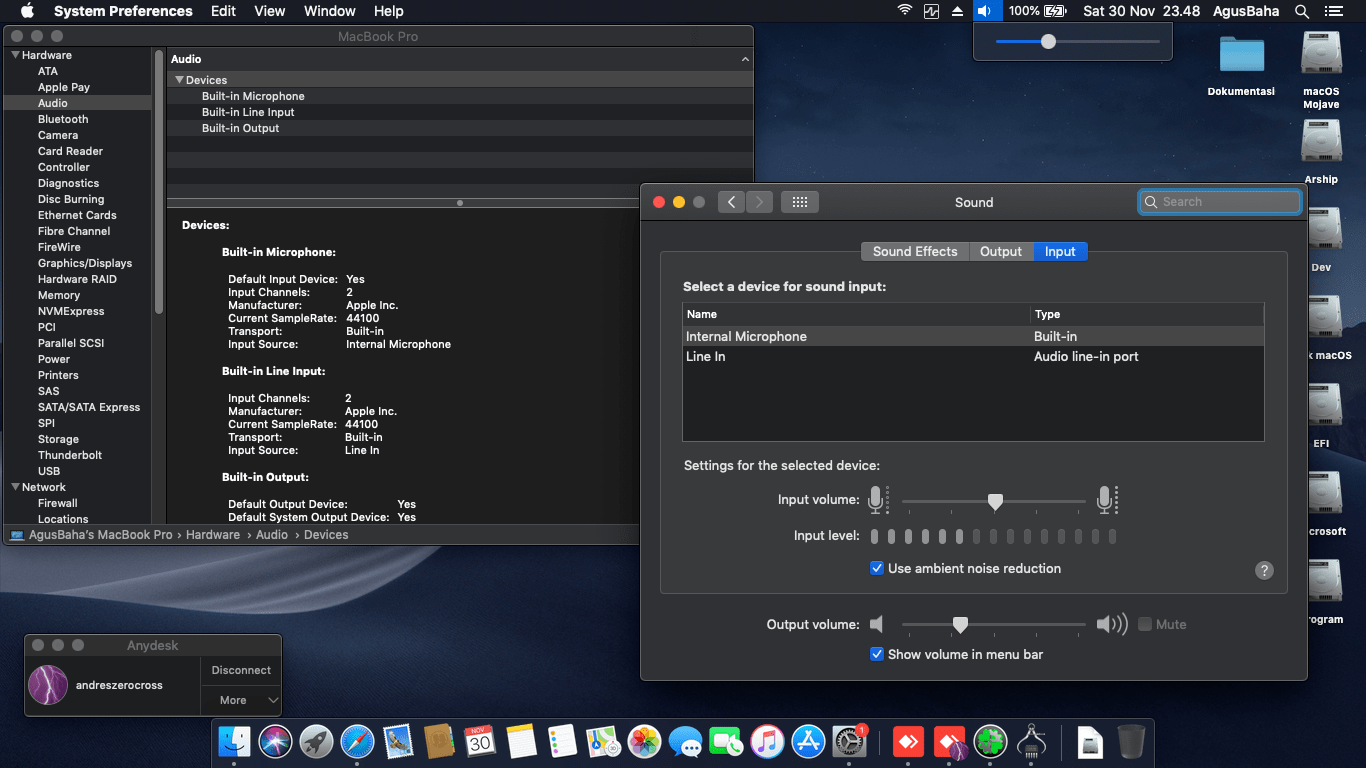
Task: Collapse the Network section in sidebar
Action: pos(15,487)
